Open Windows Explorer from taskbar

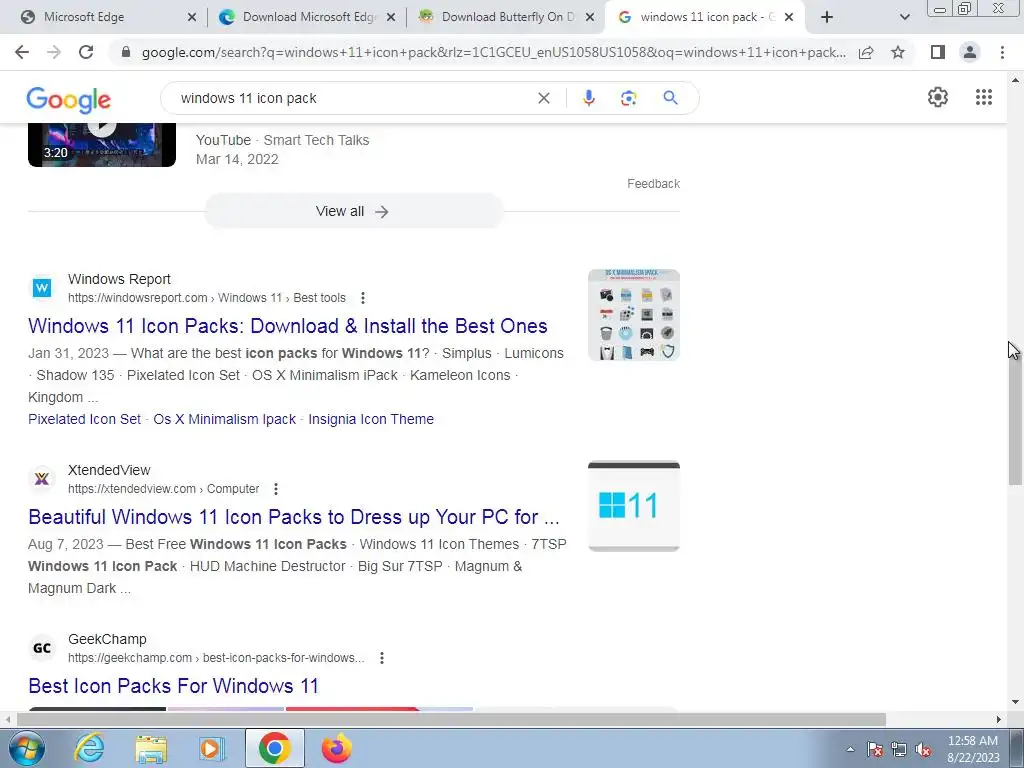tap(151, 748)
